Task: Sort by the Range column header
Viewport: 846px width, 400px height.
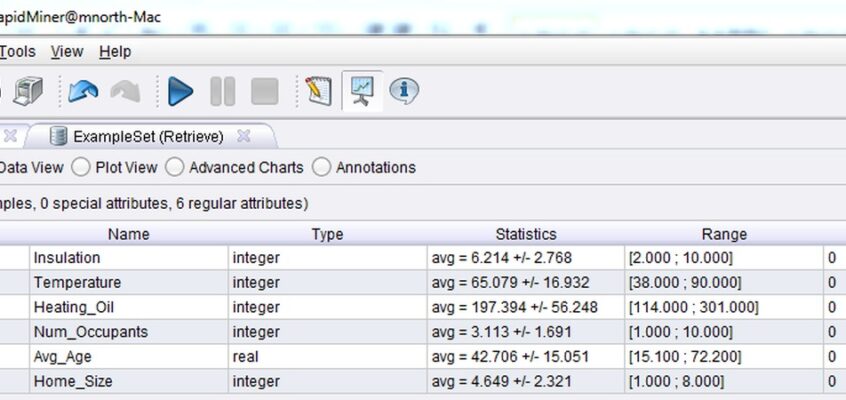Action: pos(724,234)
